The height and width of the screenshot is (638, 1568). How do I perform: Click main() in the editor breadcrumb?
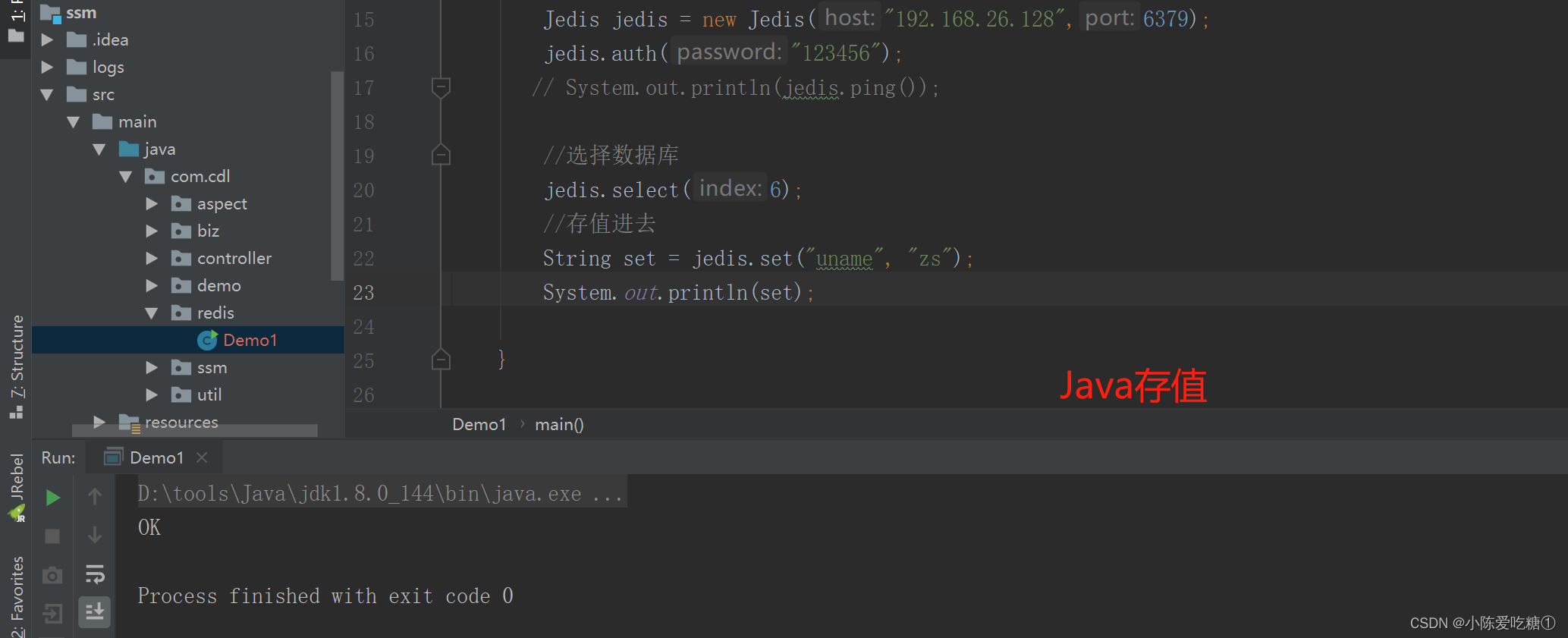(559, 424)
